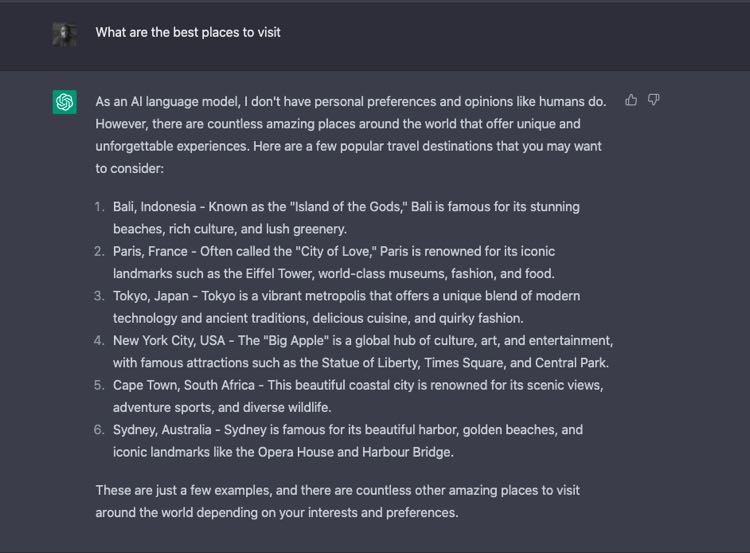Click the Sydney, Australia list entry
The height and width of the screenshot is (553, 750).
(348, 441)
